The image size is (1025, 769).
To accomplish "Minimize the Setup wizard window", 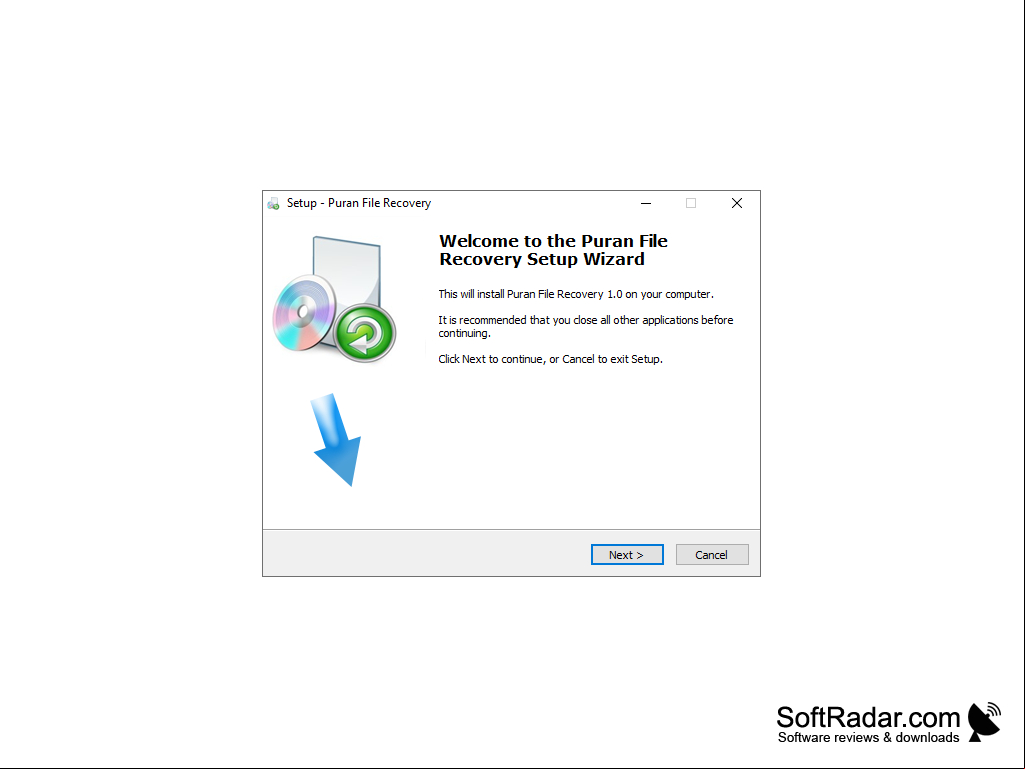I will [x=646, y=203].
